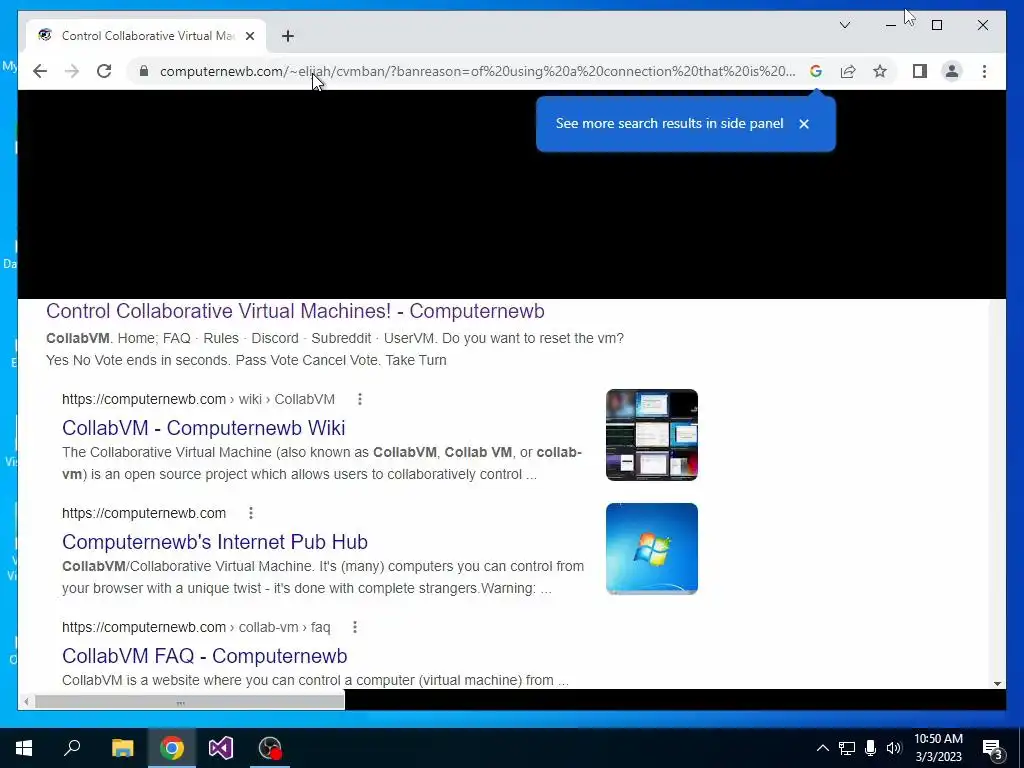Image resolution: width=1024 pixels, height=768 pixels.
Task: Open the Chrome profile avatar menu
Action: pyautogui.click(x=952, y=71)
